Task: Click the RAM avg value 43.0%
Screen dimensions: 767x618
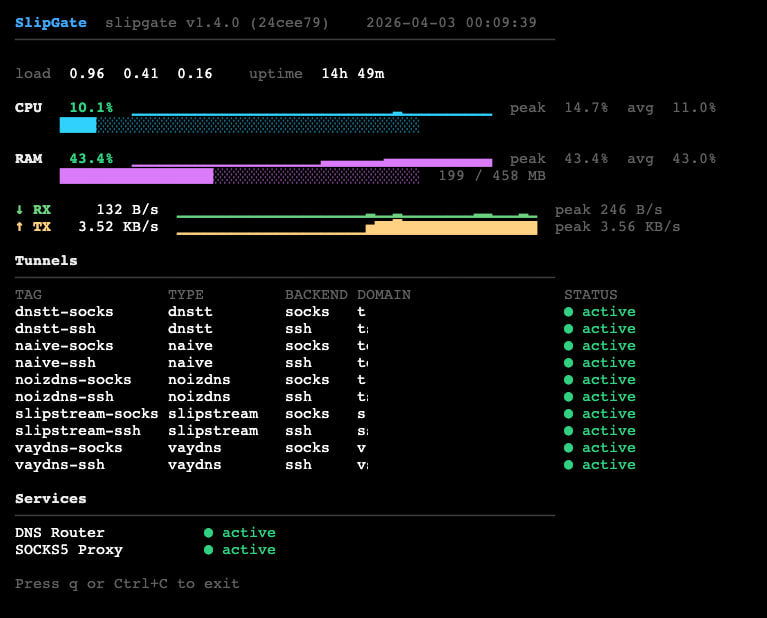Action: pyautogui.click(x=694, y=159)
